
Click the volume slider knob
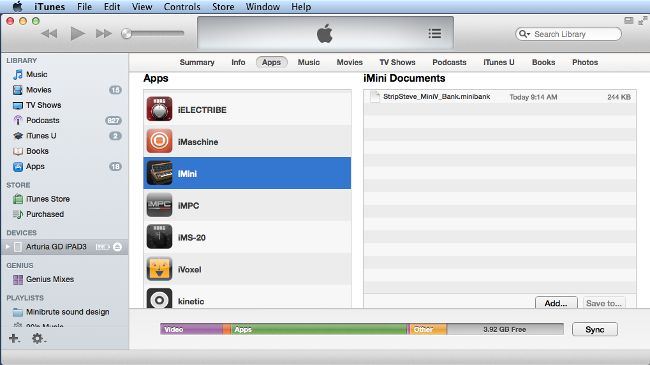pyautogui.click(x=126, y=34)
